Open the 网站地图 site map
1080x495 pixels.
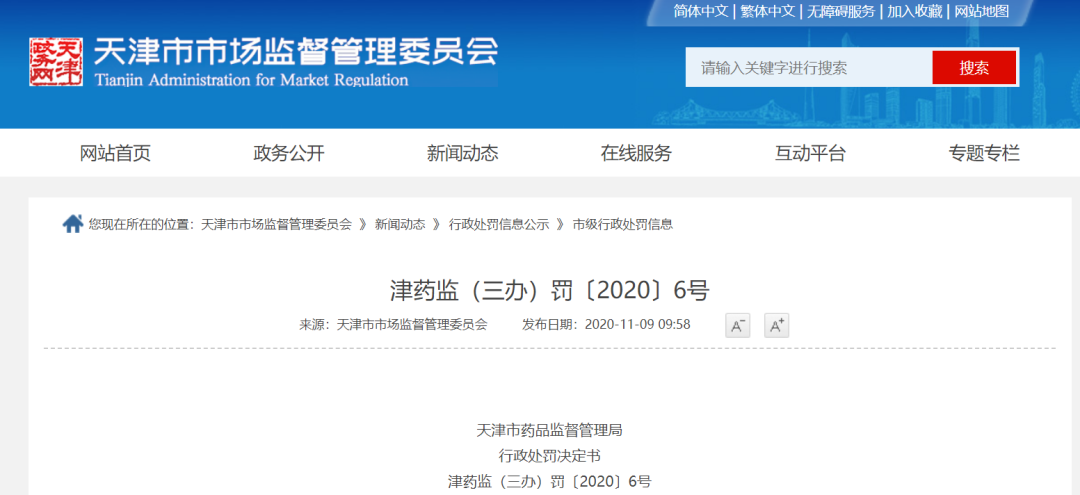[982, 11]
